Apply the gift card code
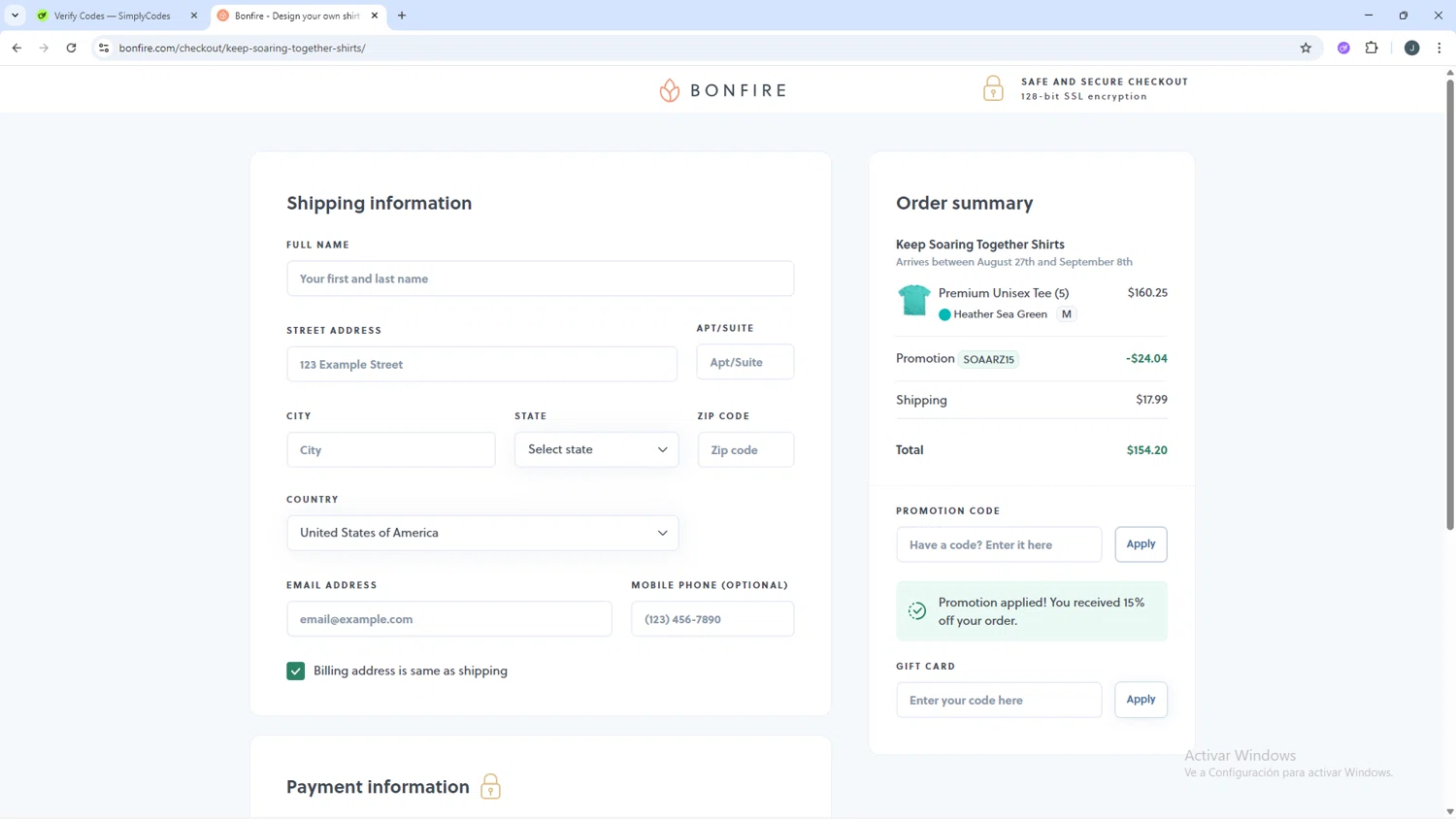The width and height of the screenshot is (1456, 819). pos(1141,700)
